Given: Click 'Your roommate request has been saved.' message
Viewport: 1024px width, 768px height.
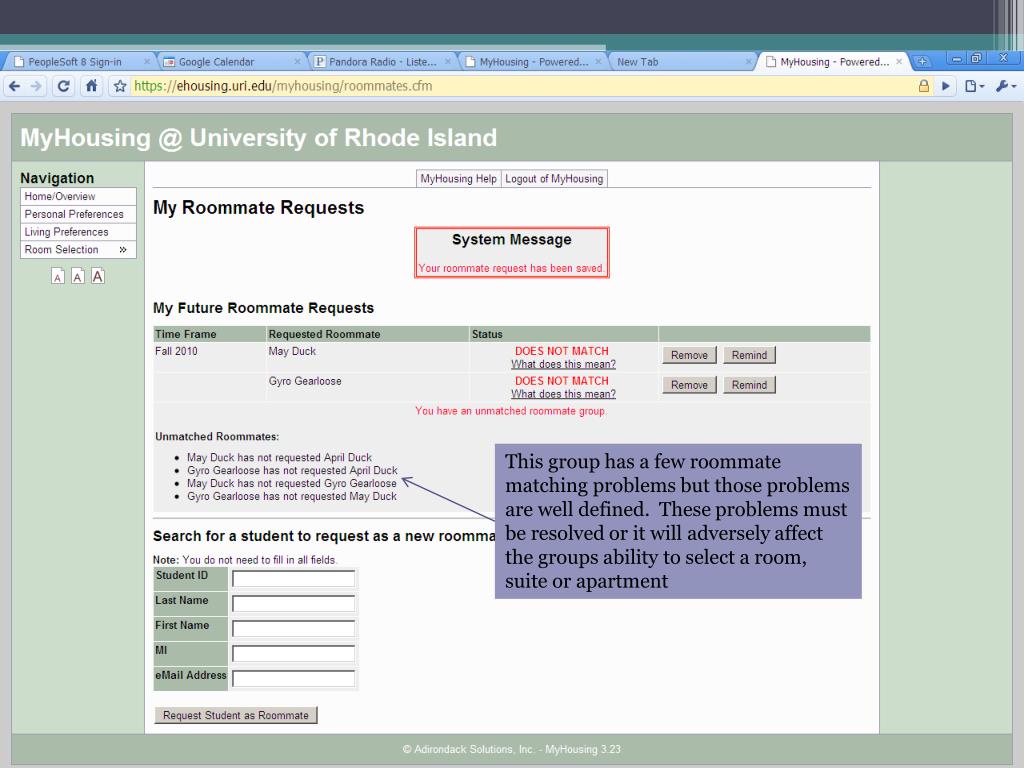Looking at the screenshot, I should coord(511,268).
